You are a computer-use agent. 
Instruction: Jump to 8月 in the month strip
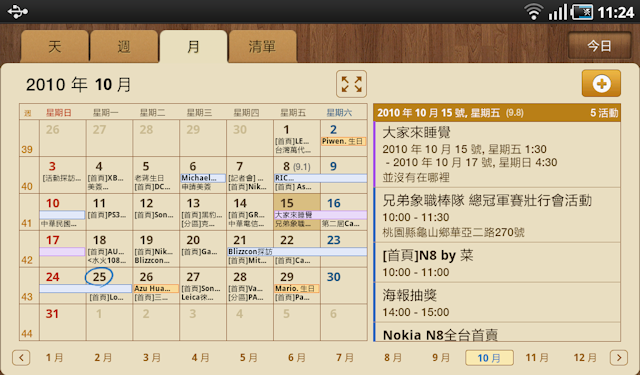393,358
